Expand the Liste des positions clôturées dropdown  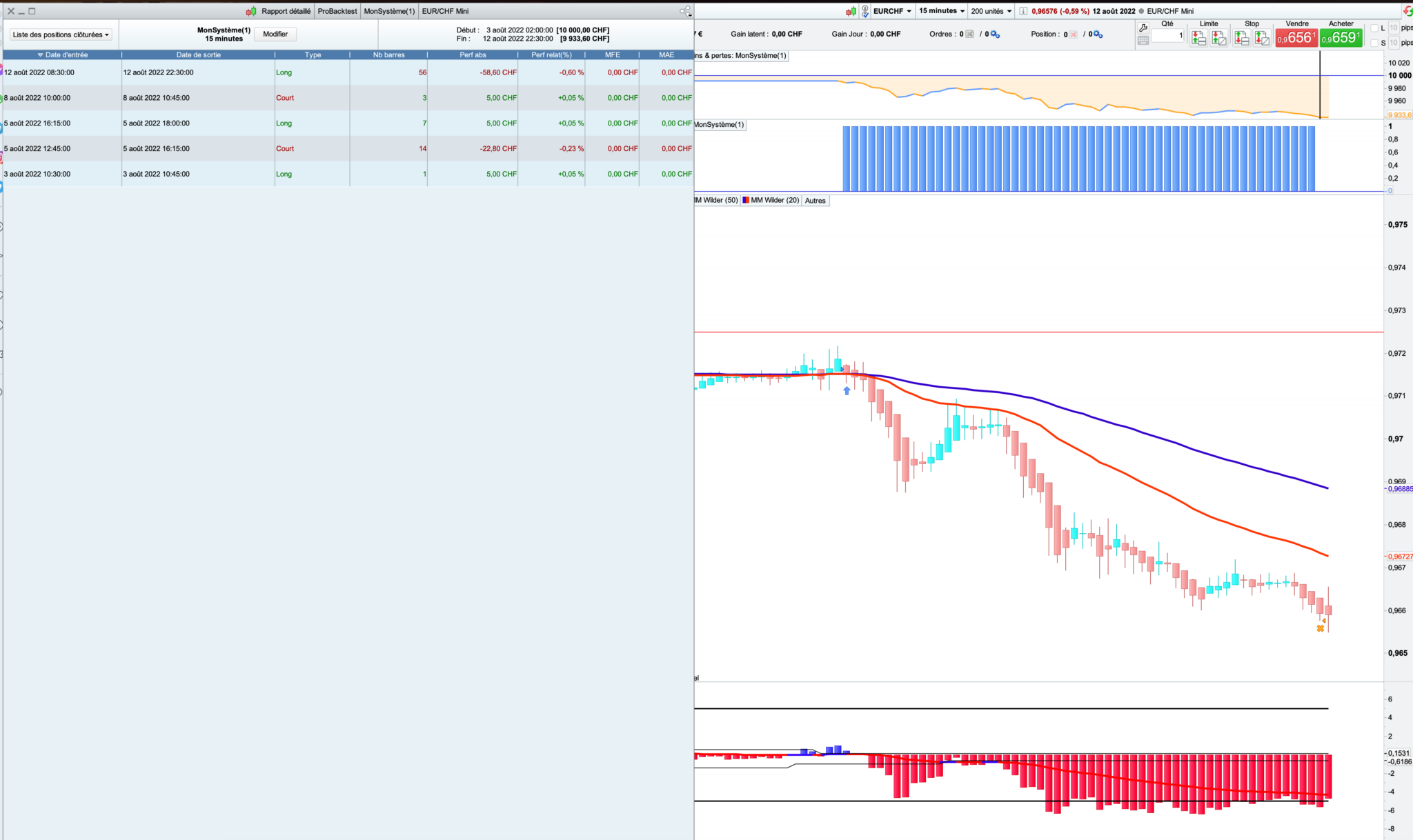tap(61, 34)
